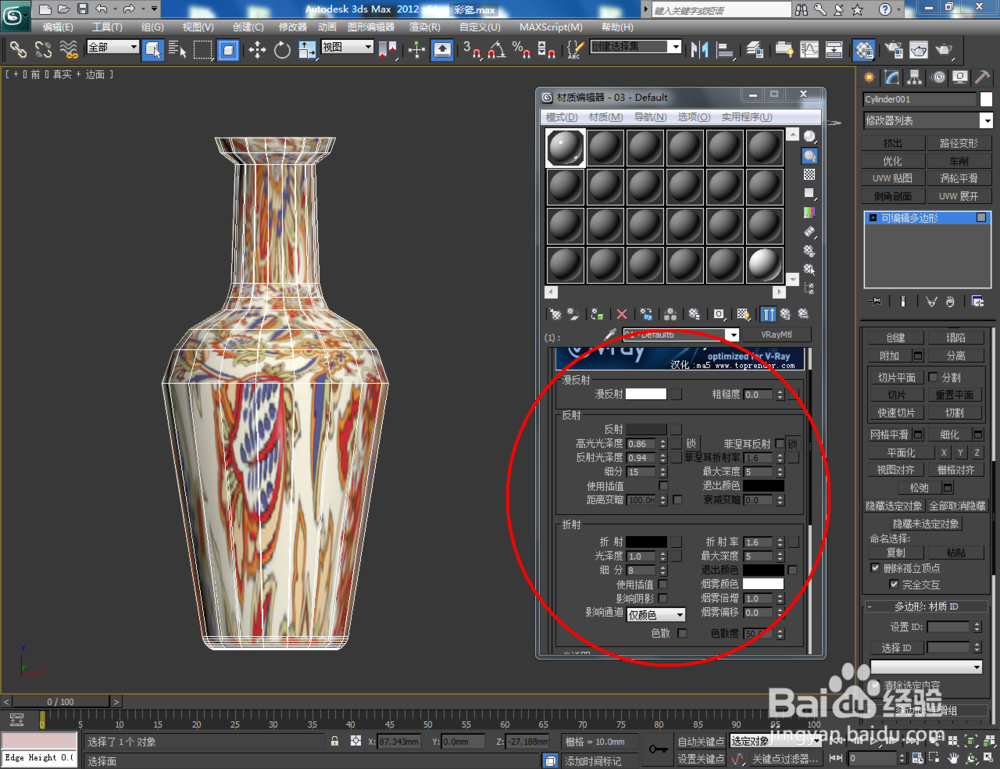Open the Motion command panel tab
This screenshot has width=1000, height=769.
click(x=938, y=78)
